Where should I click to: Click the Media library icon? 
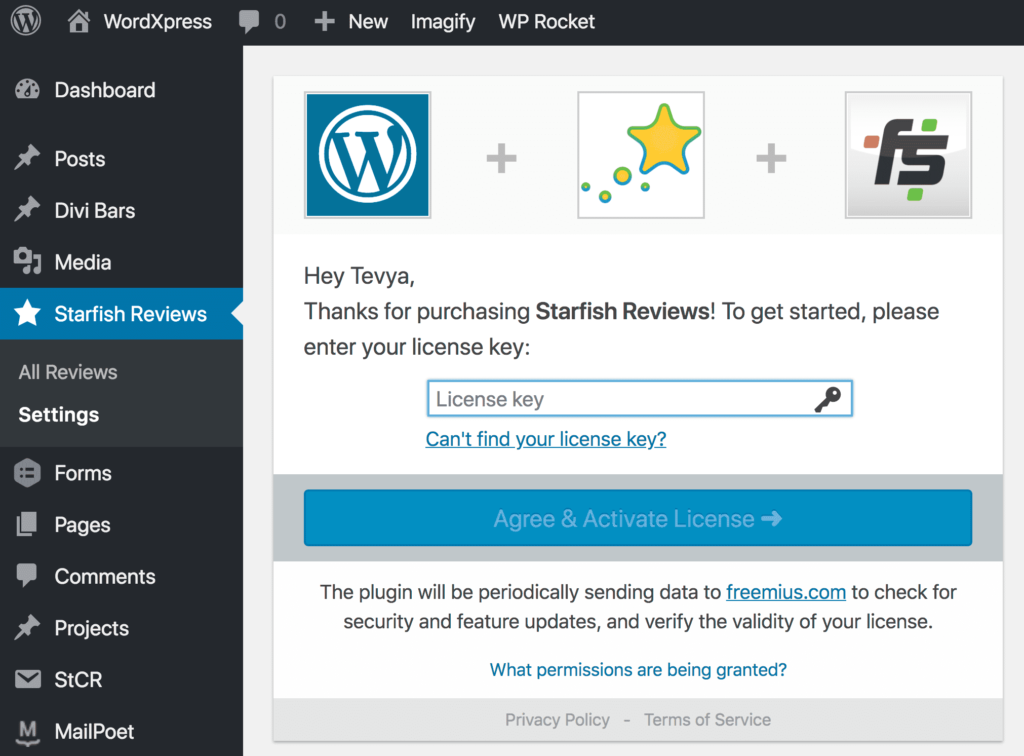27,261
